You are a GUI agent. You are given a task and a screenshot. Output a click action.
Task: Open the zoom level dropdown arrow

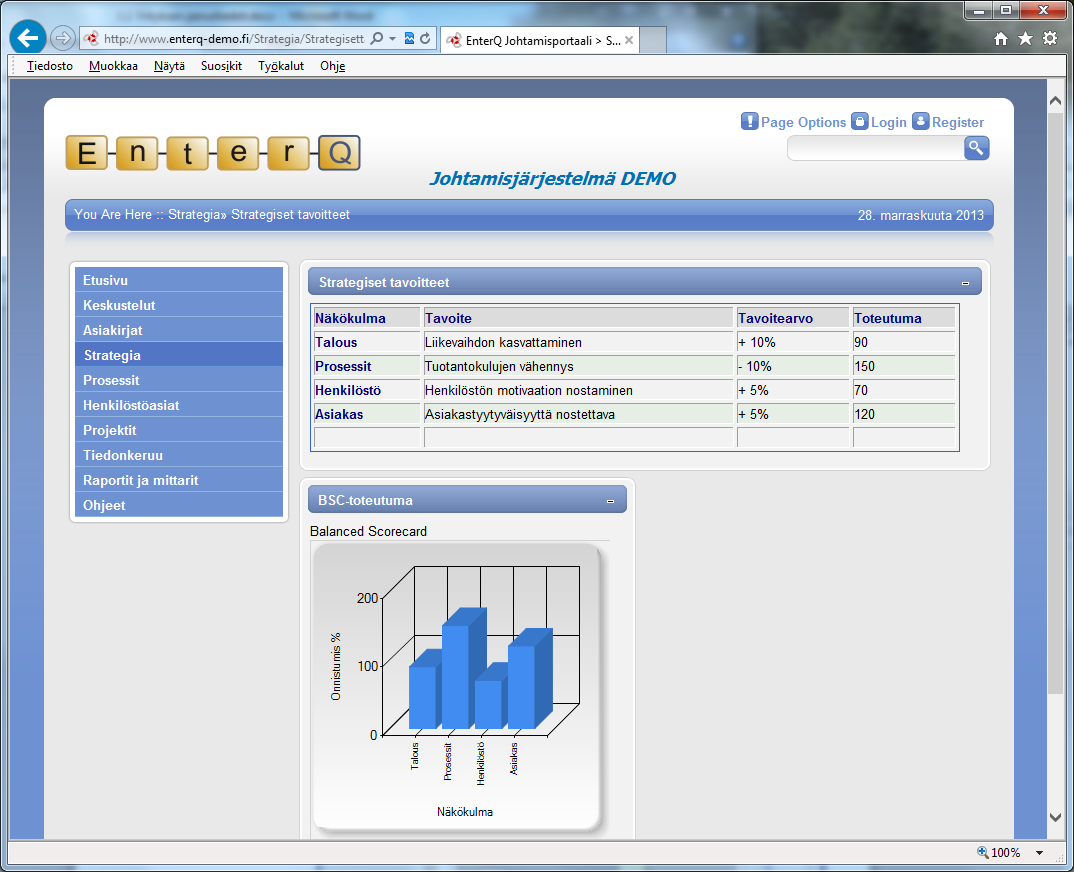[1040, 853]
